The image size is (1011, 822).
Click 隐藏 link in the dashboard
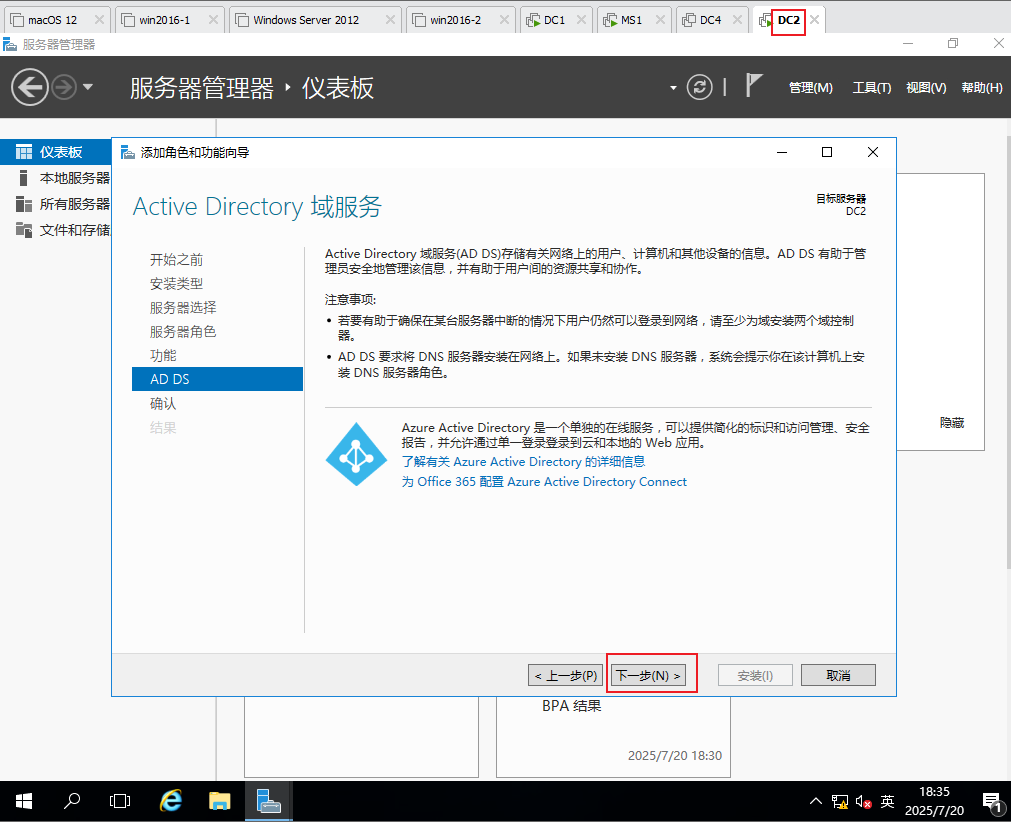click(952, 422)
